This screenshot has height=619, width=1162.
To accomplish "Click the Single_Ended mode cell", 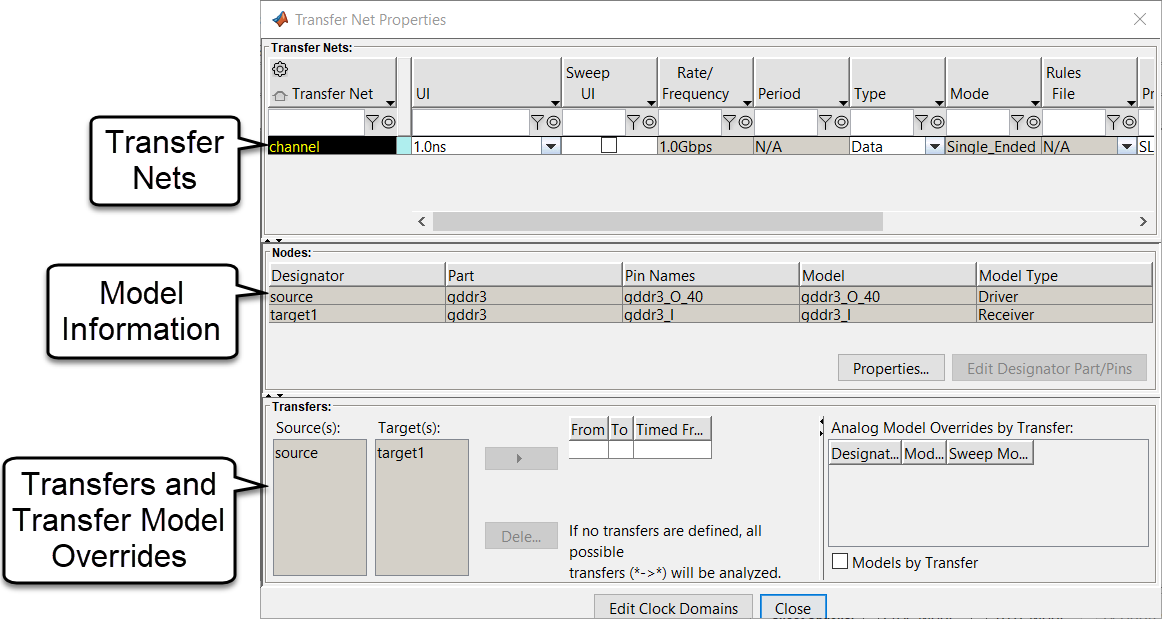I will click(x=992, y=147).
